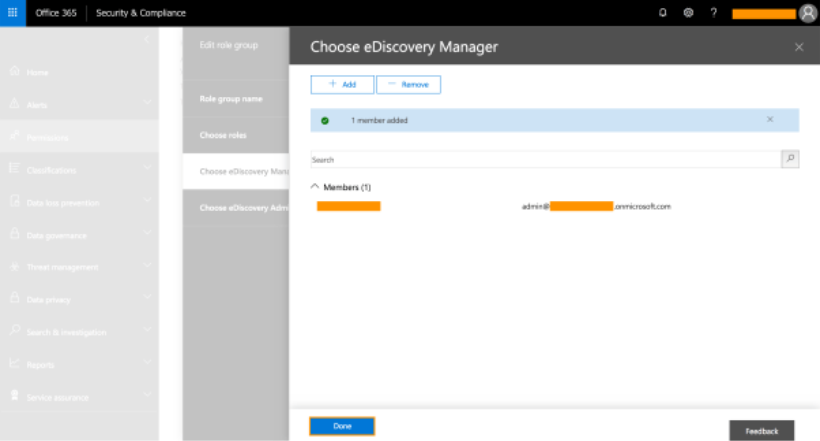This screenshot has height=441, width=820.
Task: Click the notifications bell icon
Action: (x=663, y=13)
